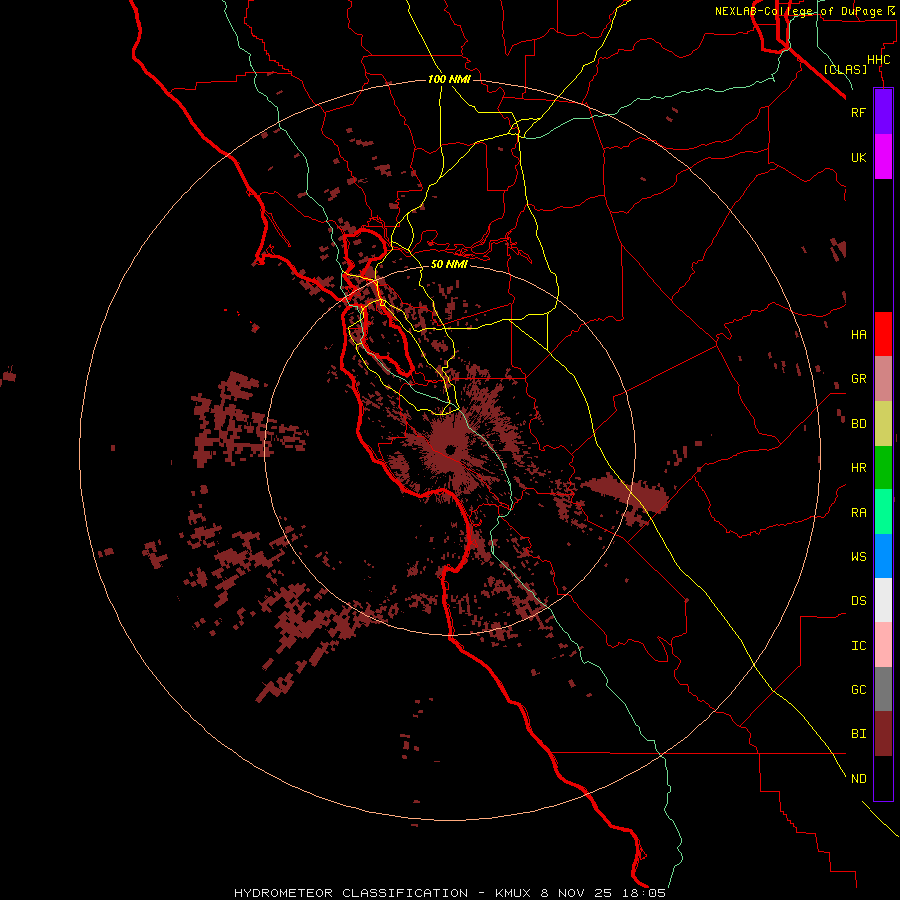Click the GC legend label

[858, 690]
